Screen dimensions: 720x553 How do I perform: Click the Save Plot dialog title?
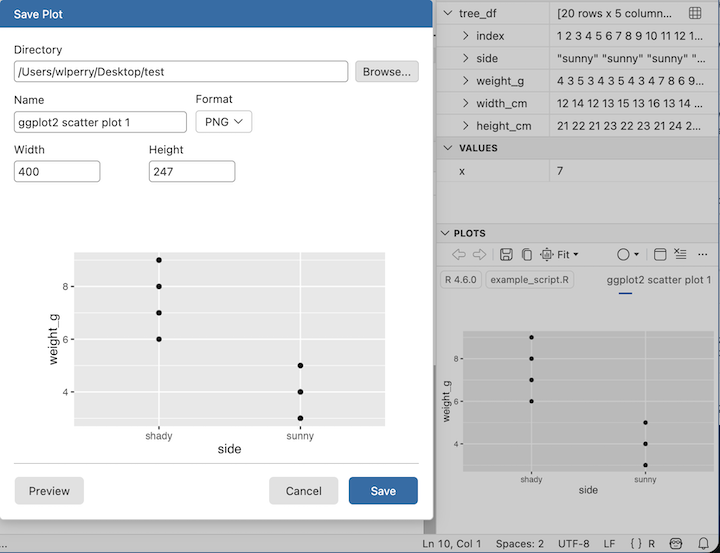tap(38, 14)
